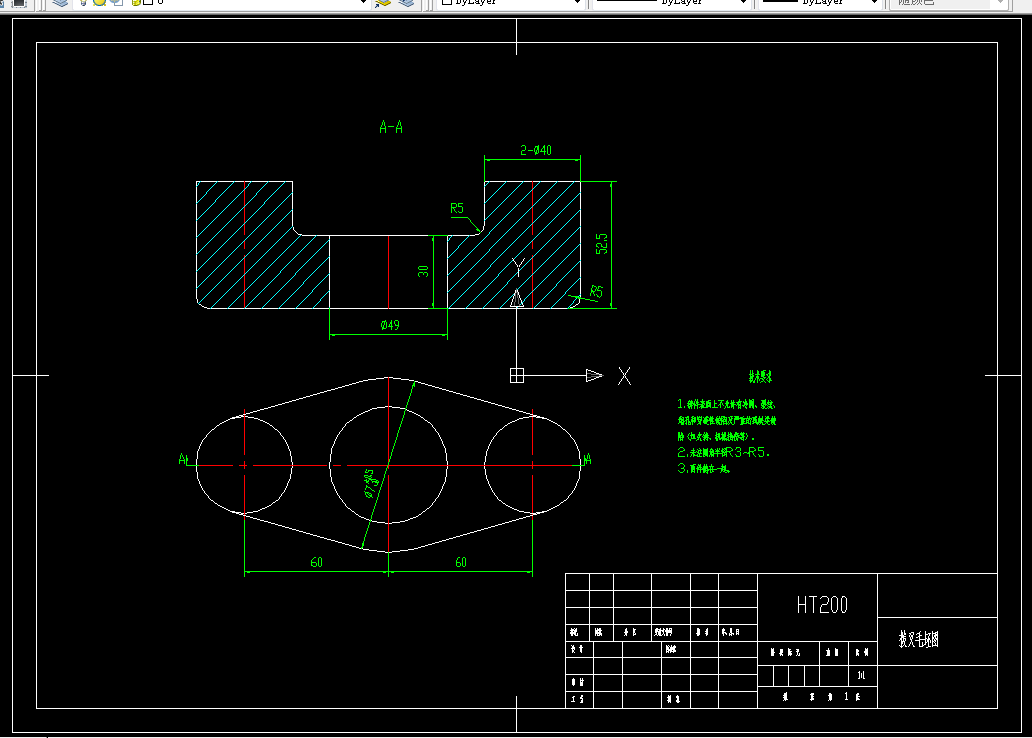Select note line 3 of technical requirements
The image size is (1032, 738).
pos(704,469)
